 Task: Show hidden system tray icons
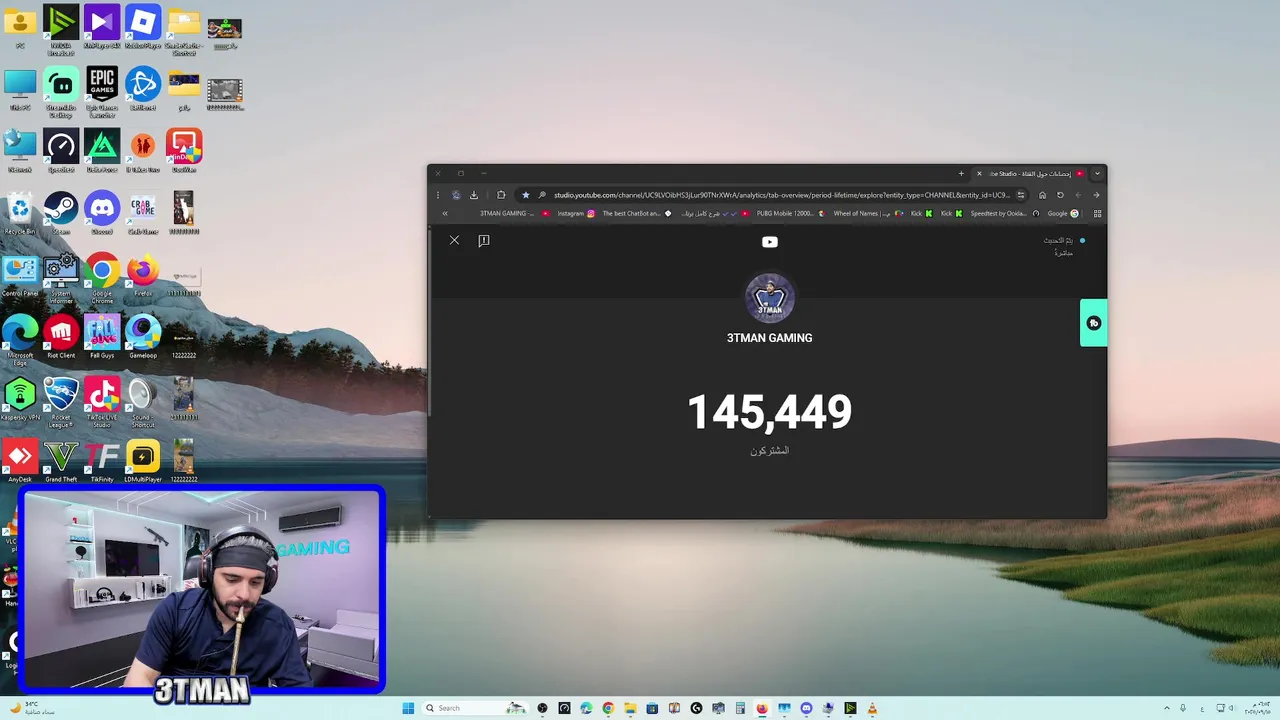[x=1166, y=708]
